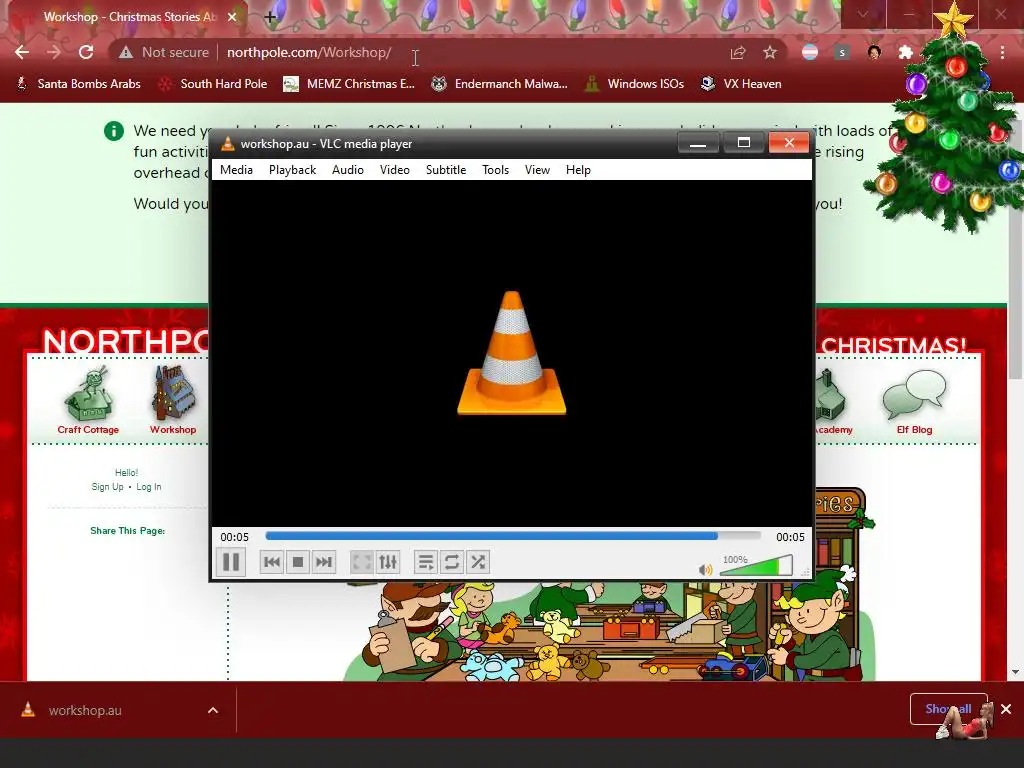Toggle VLC fullscreen mode button

362,562
